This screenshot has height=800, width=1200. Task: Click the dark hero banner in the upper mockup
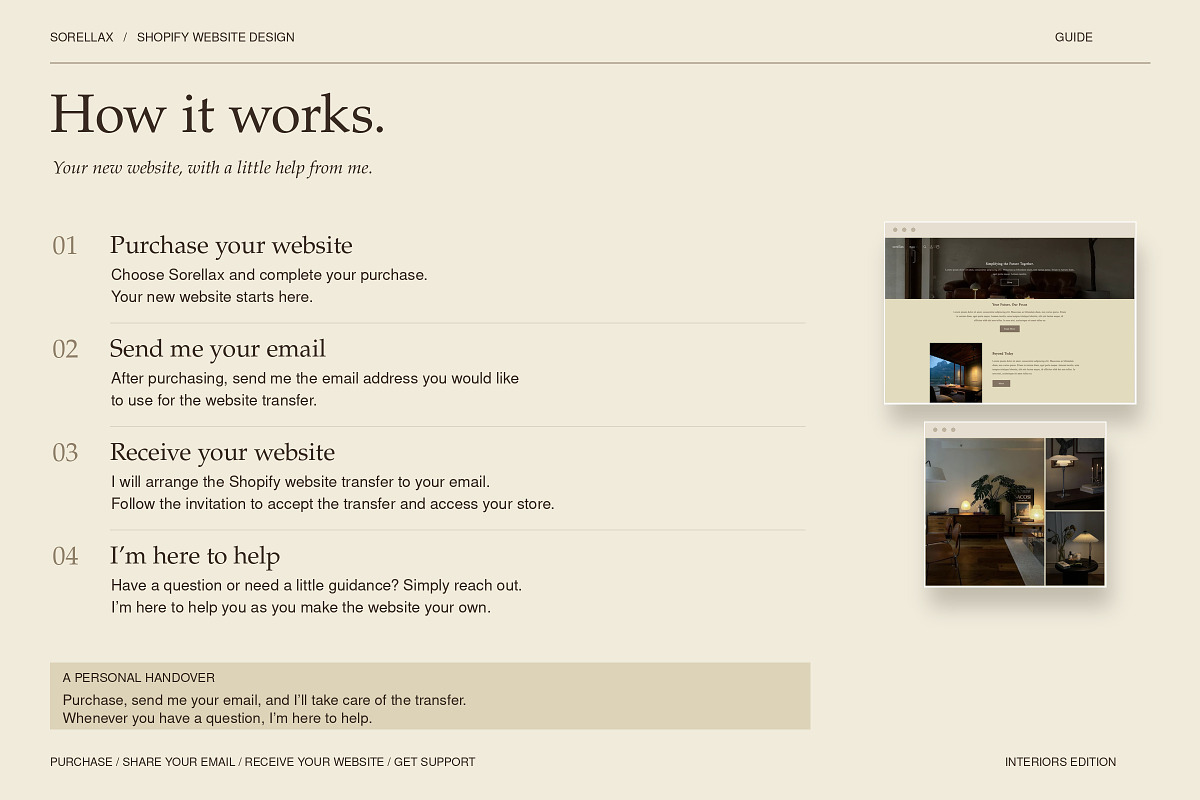[1010, 268]
